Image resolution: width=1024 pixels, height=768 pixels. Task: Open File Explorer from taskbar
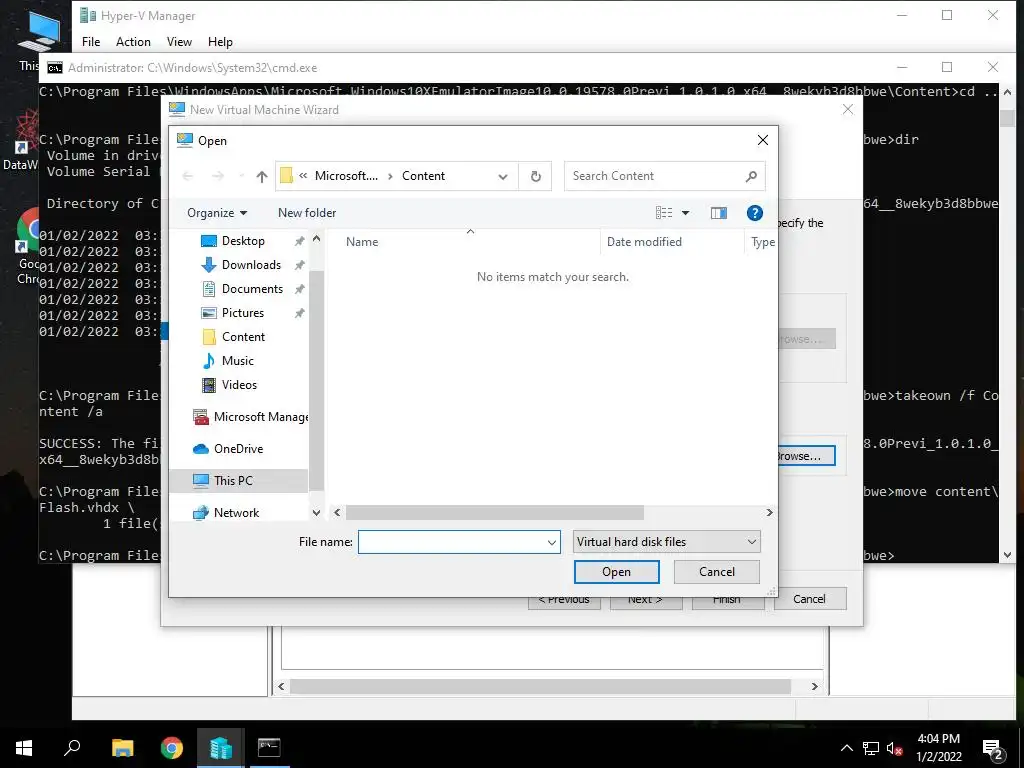click(122, 748)
